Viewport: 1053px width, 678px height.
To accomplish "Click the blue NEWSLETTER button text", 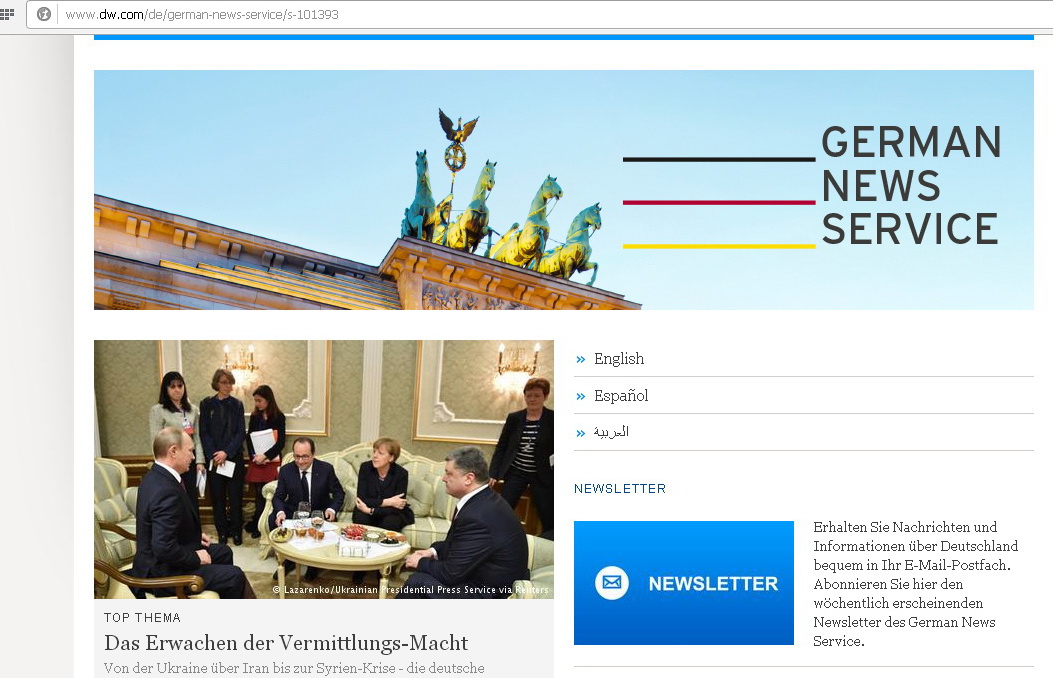I will (x=713, y=583).
